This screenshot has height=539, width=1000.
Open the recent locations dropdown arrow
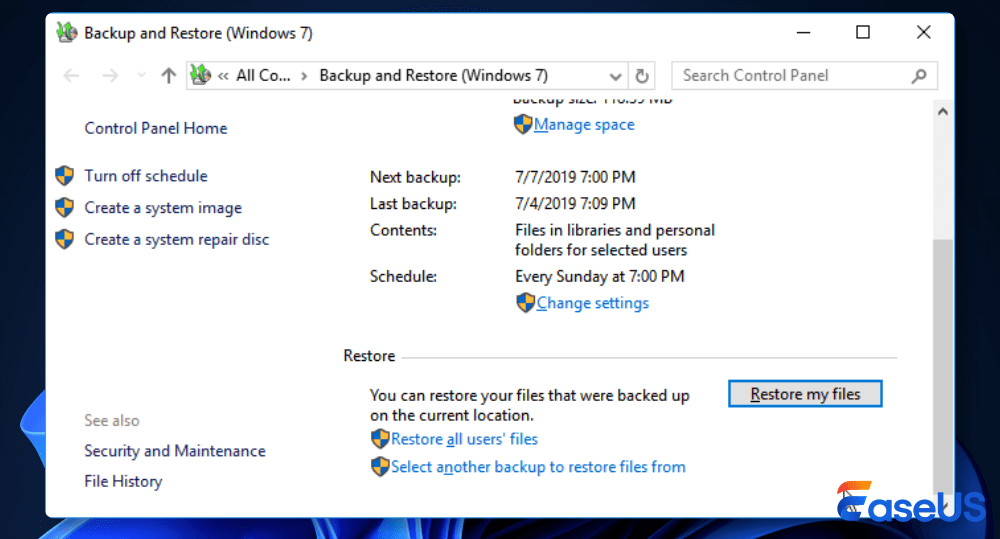pyautogui.click(x=141, y=76)
